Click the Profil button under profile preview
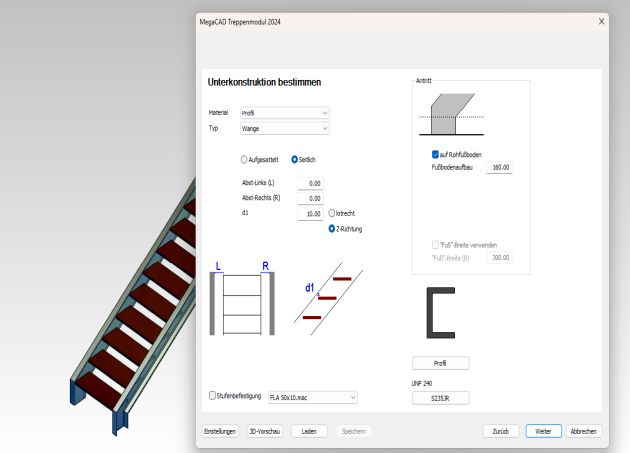The width and height of the screenshot is (630, 453). (440, 363)
